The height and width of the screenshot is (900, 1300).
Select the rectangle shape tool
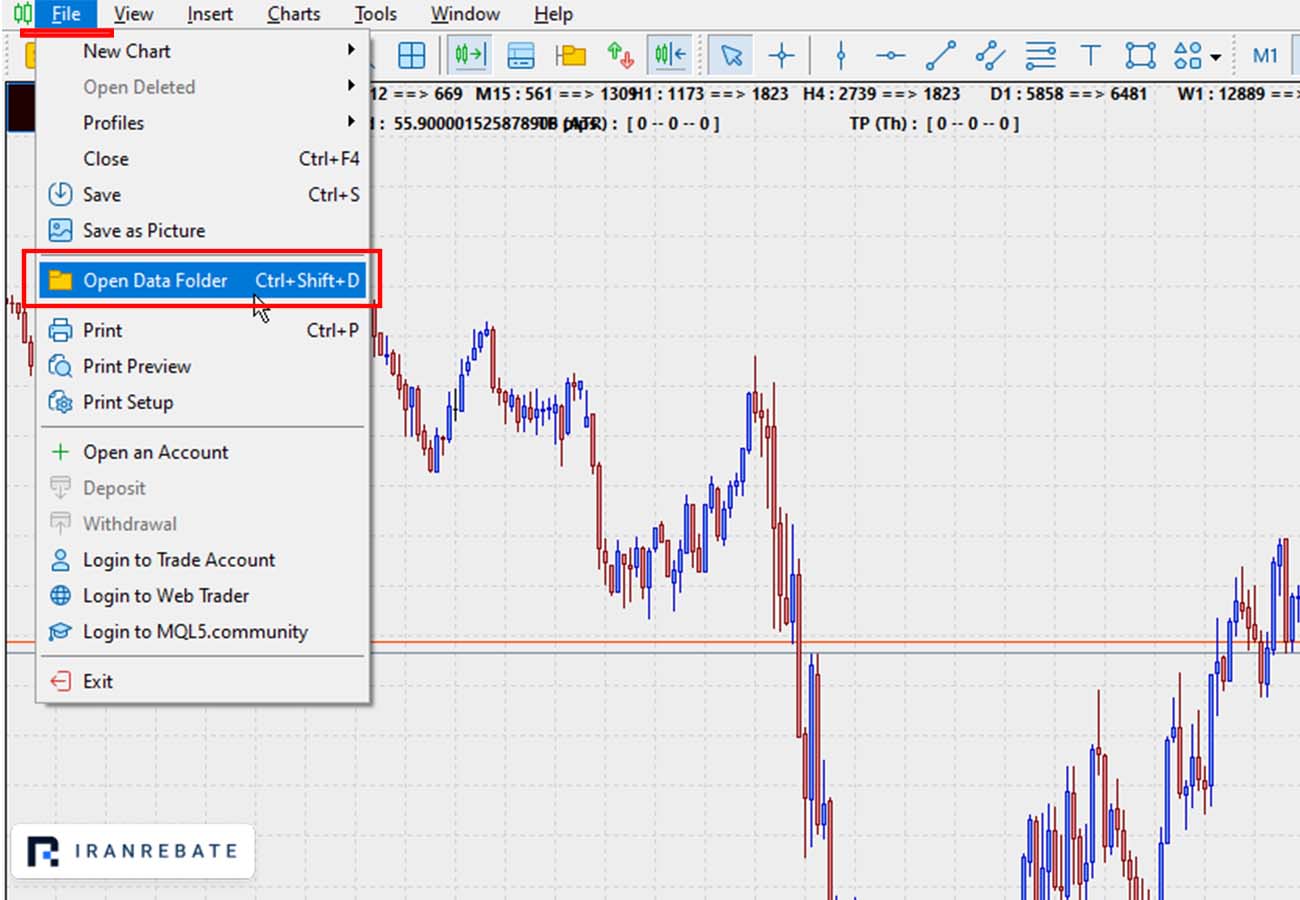point(1140,55)
